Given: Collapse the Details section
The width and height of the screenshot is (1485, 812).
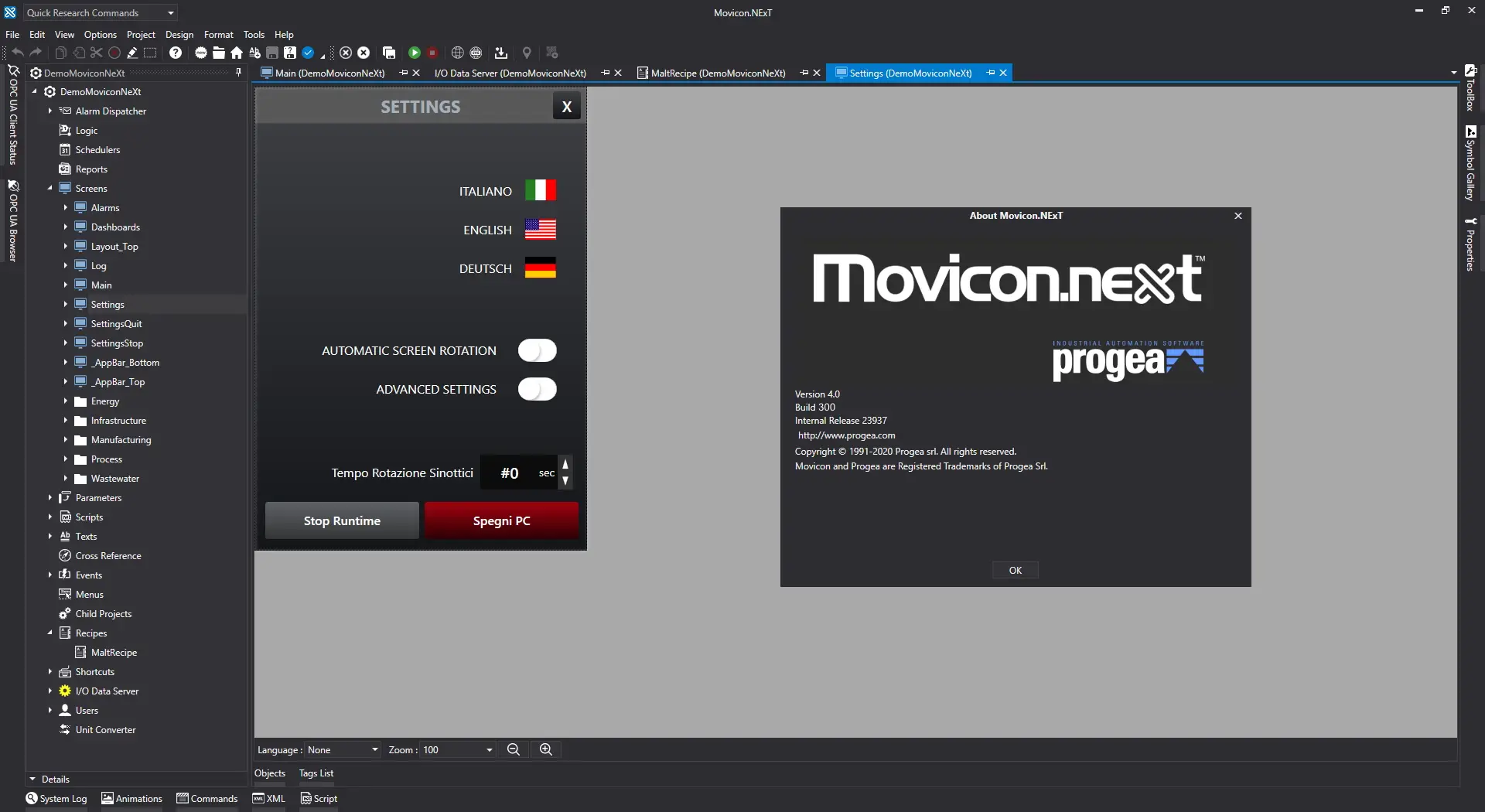Looking at the screenshot, I should (x=32, y=779).
